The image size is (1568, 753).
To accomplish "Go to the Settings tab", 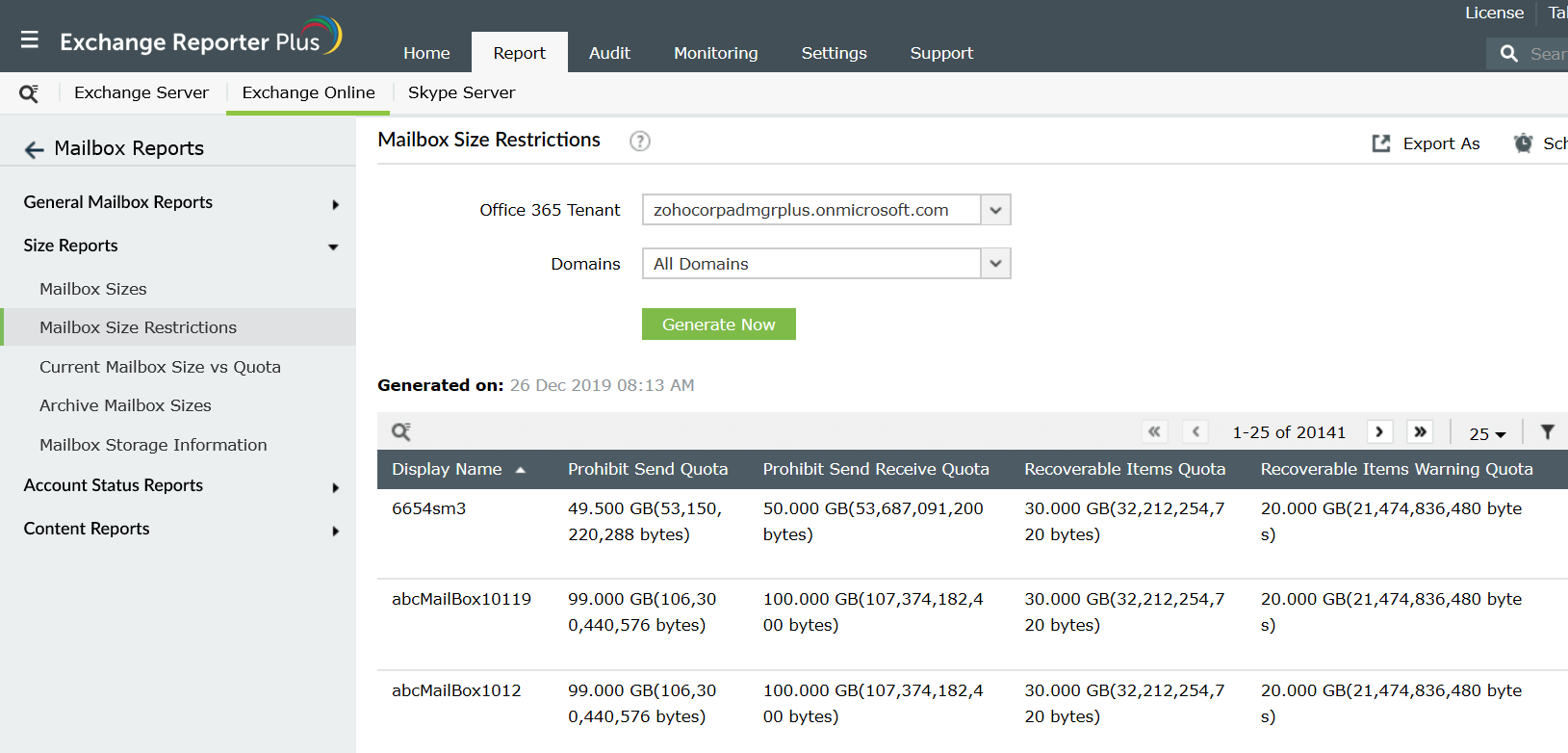I will [834, 53].
